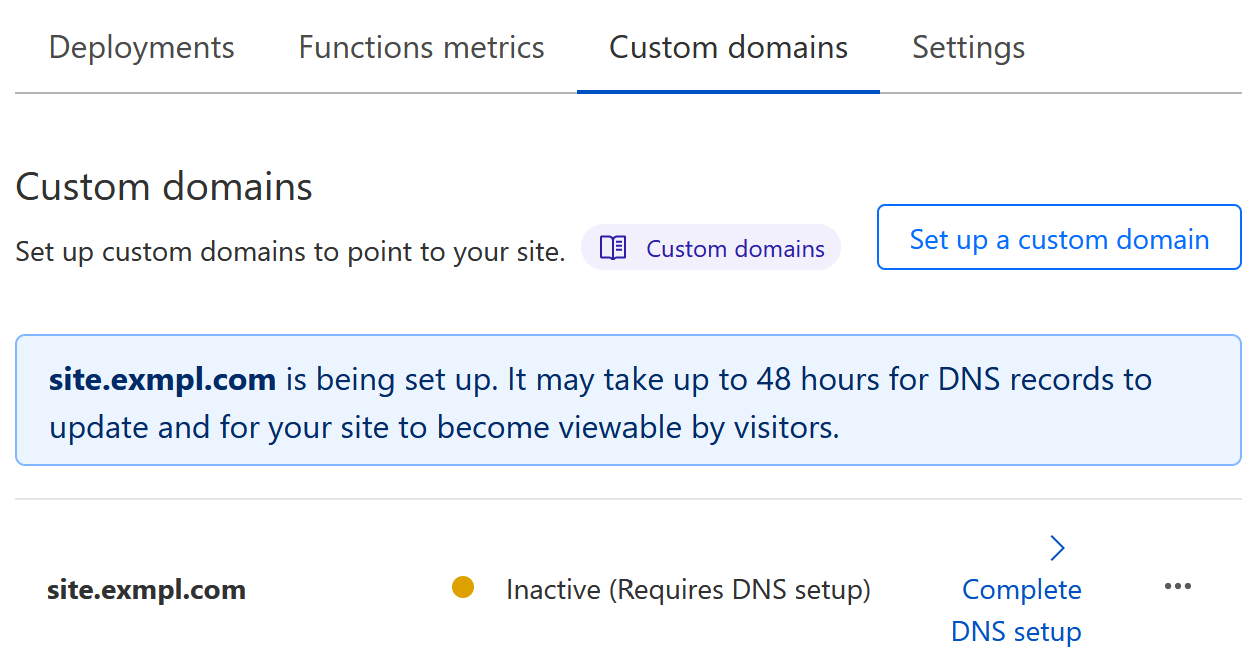The image size is (1256, 668).
Task: Click the three-dot options icon in domain row
Action: click(1177, 586)
